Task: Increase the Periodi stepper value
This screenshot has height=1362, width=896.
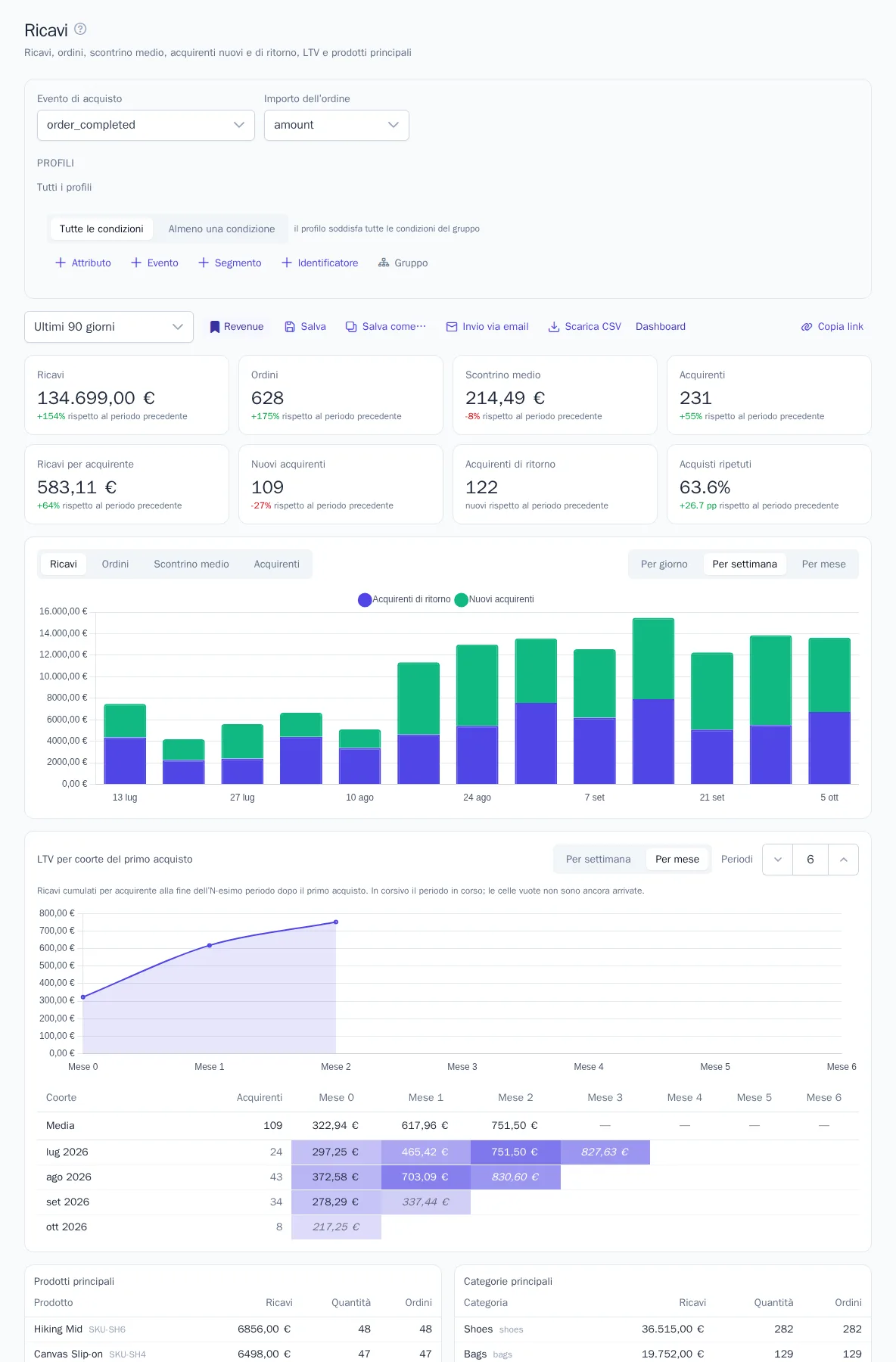Action: 843,860
